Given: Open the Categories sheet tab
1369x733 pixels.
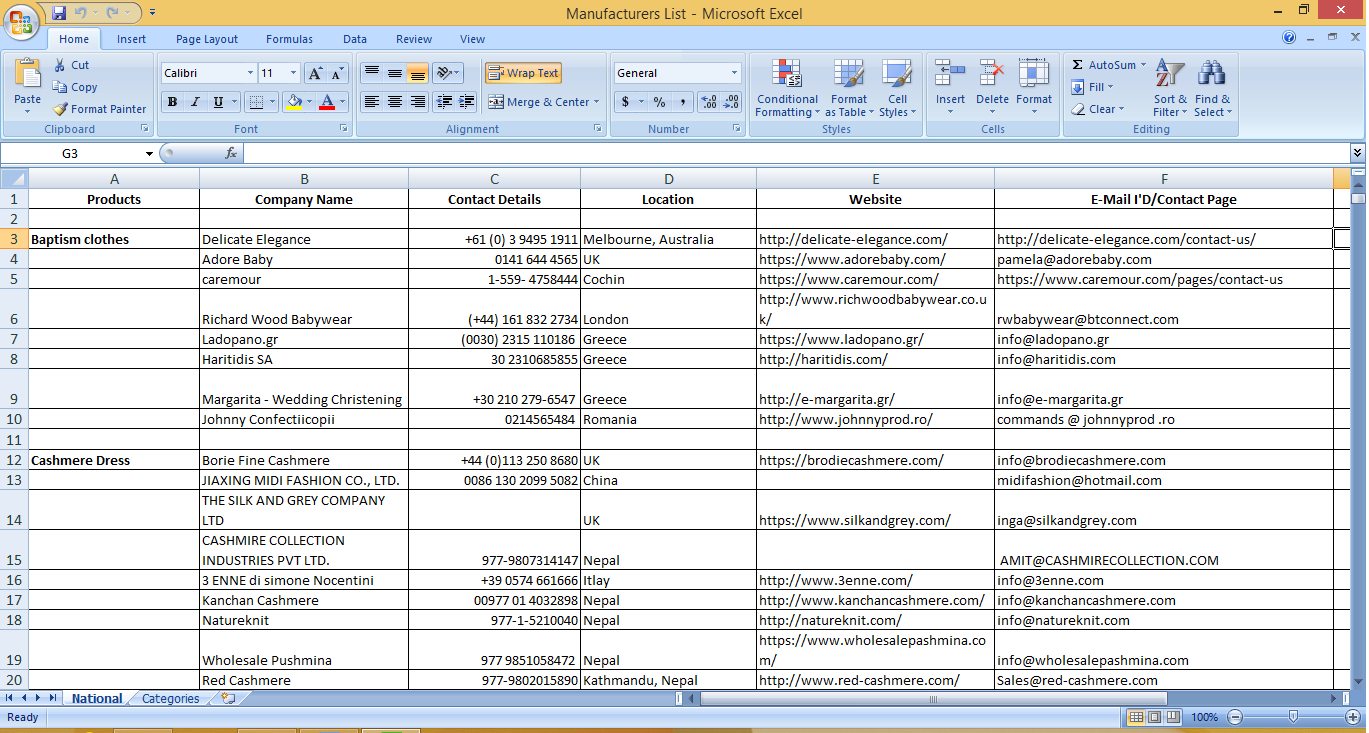Looking at the screenshot, I should point(170,699).
